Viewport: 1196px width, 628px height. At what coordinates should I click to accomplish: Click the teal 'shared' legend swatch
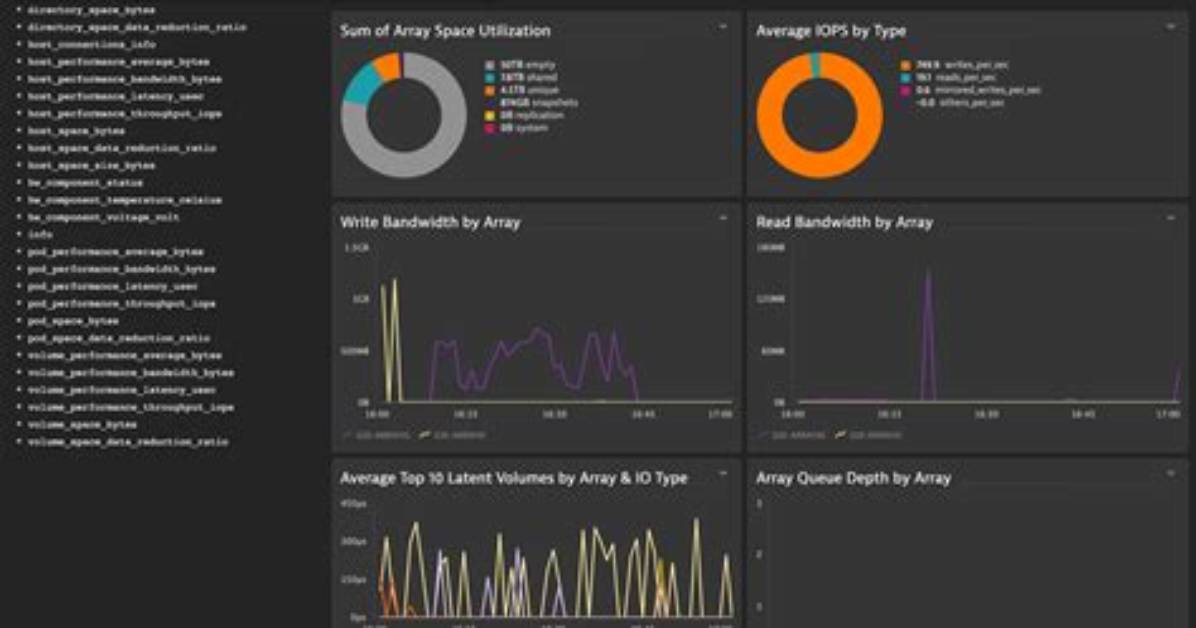(x=490, y=78)
